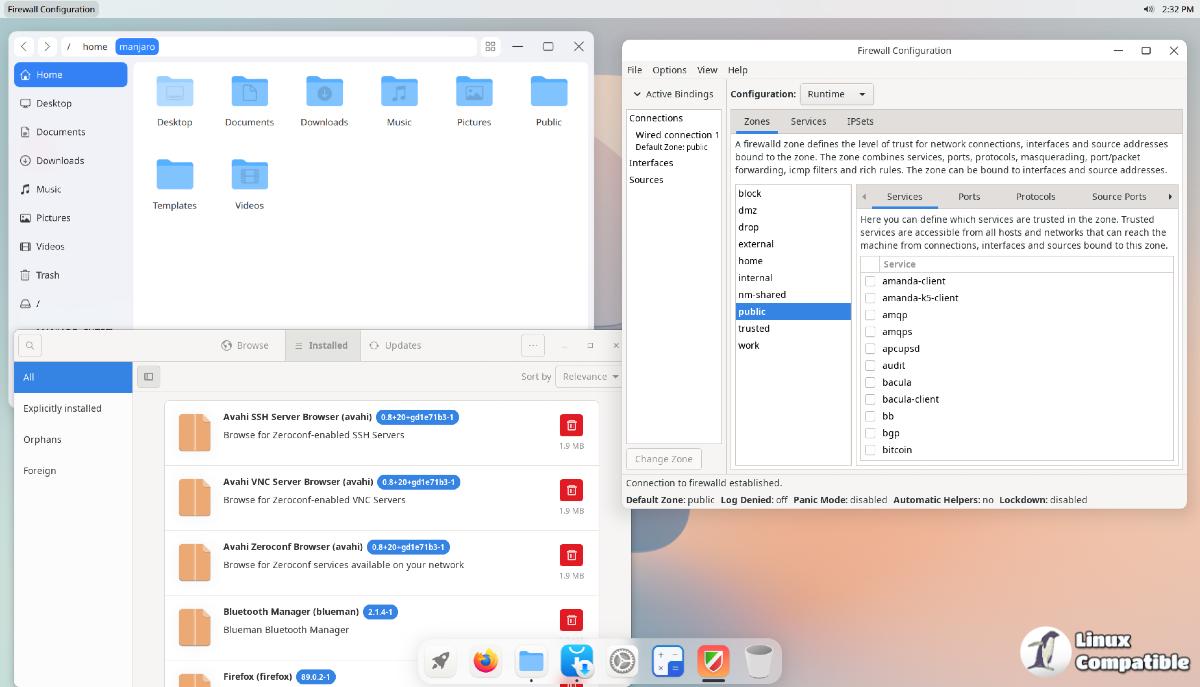
Task: Click red trash icon for Bluetooth Manager
Action: [571, 620]
